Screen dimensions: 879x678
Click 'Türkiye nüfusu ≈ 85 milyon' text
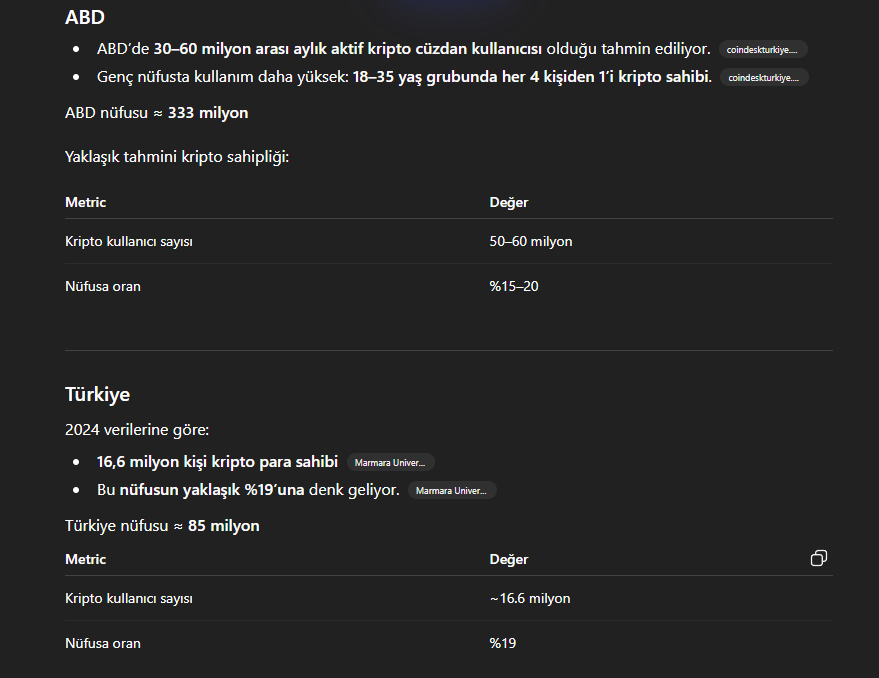pyautogui.click(x=162, y=525)
